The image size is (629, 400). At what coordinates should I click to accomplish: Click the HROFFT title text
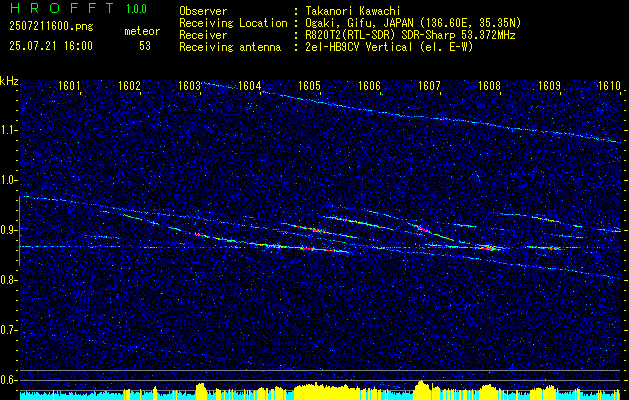pos(62,8)
